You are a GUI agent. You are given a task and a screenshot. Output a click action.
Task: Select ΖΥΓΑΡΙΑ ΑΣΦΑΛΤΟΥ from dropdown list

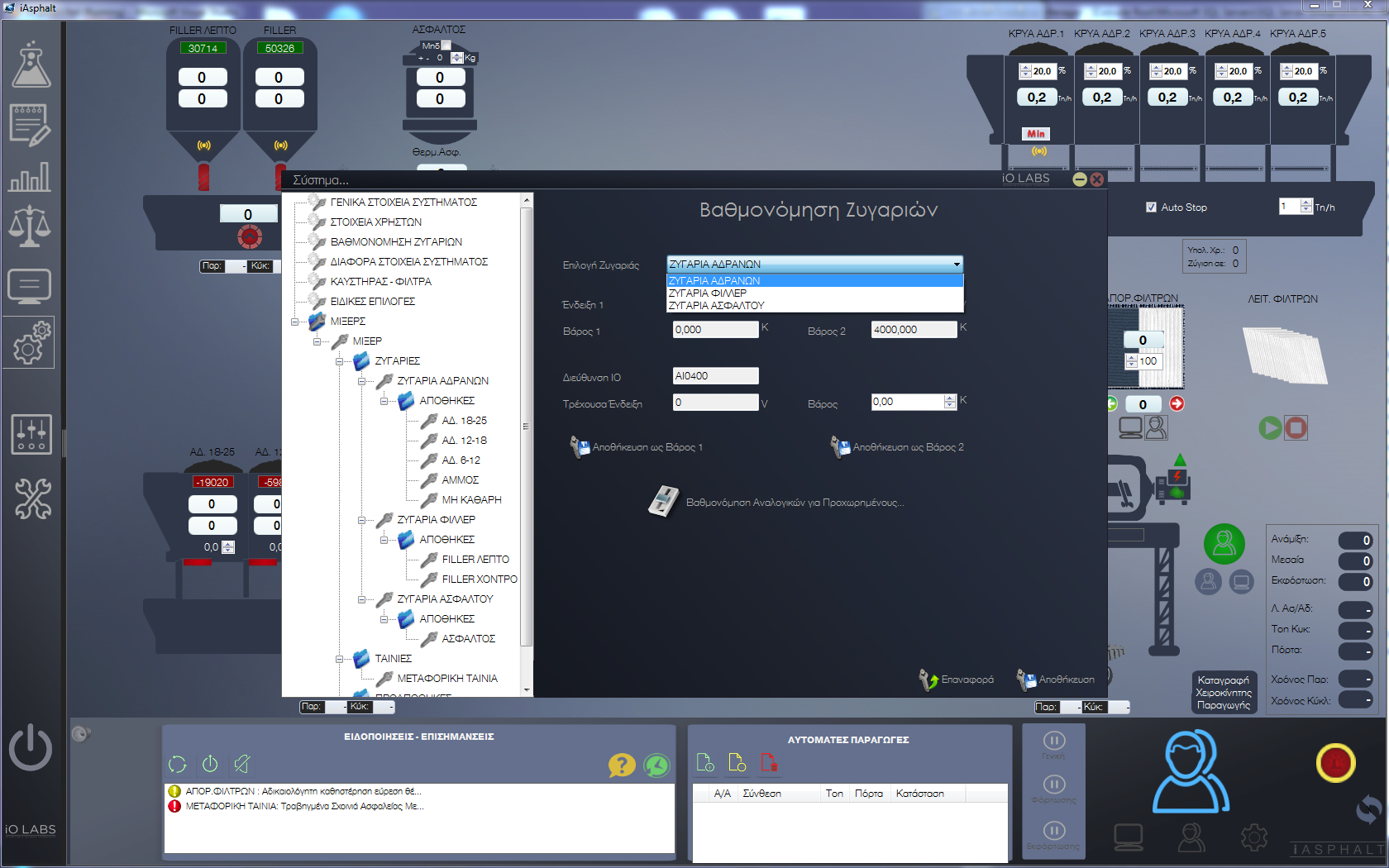(x=716, y=306)
